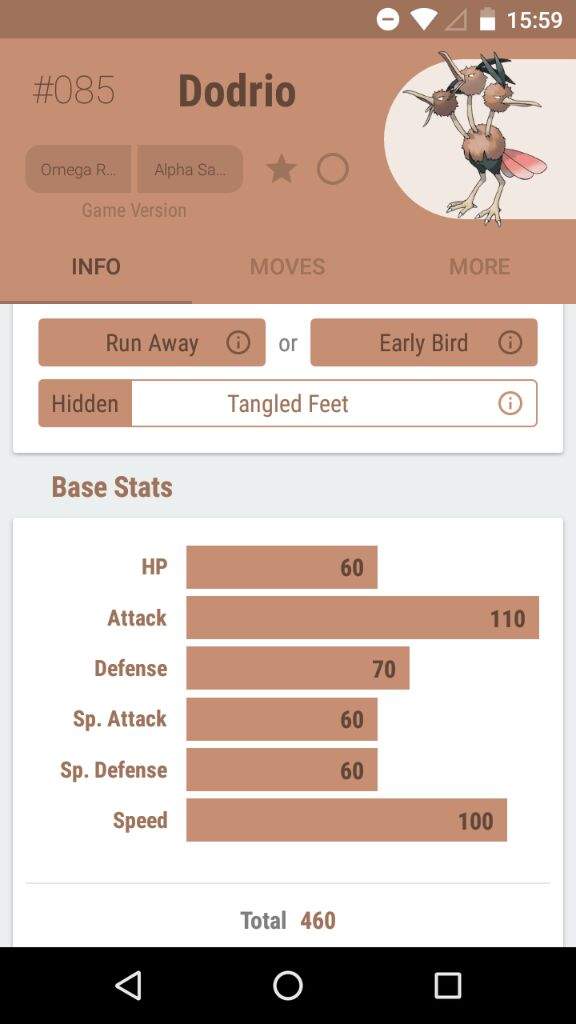The height and width of the screenshot is (1024, 576).
Task: Select the INFO tab
Action: click(x=96, y=266)
